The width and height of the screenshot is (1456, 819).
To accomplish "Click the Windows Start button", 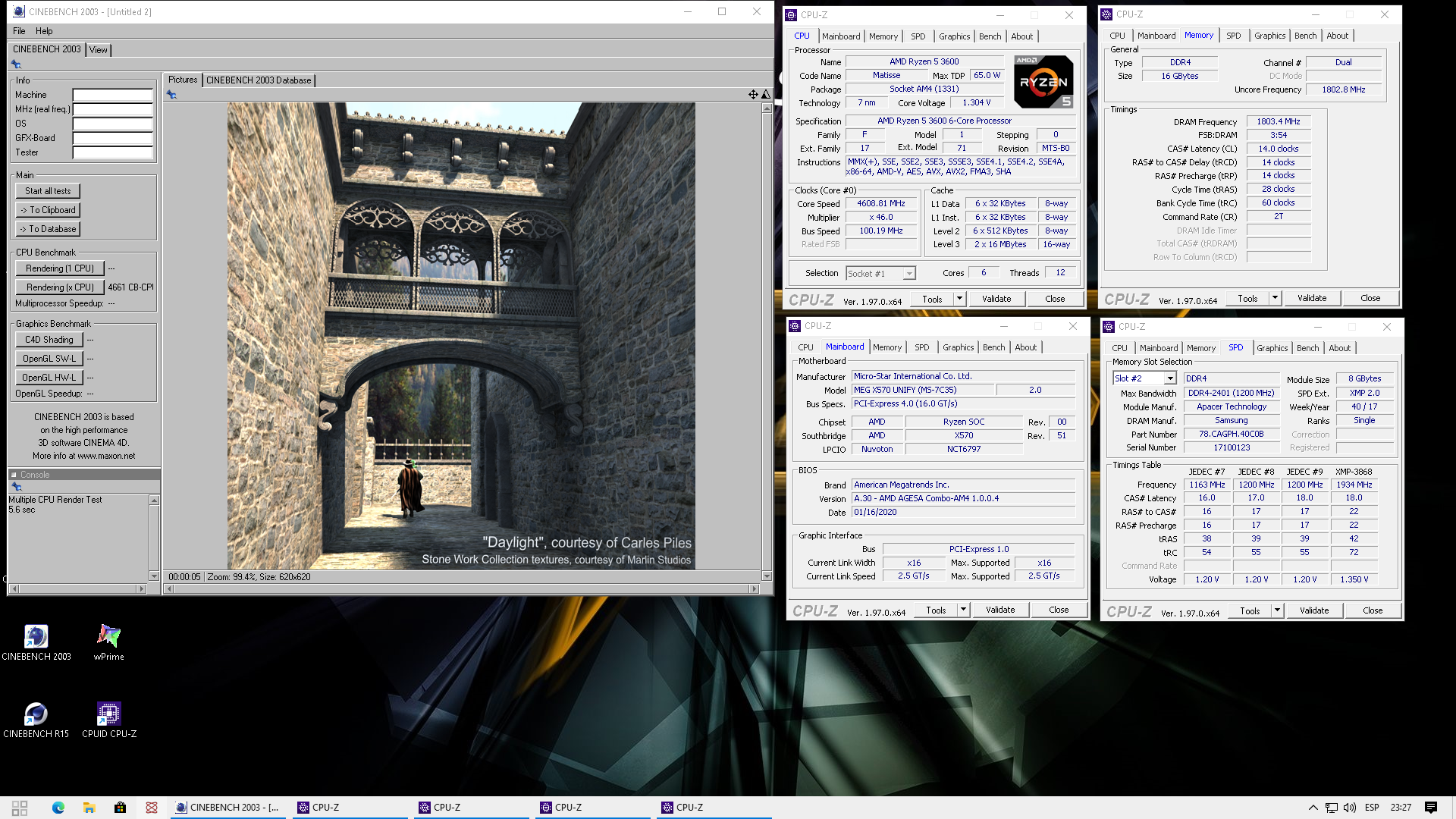I will 20,808.
